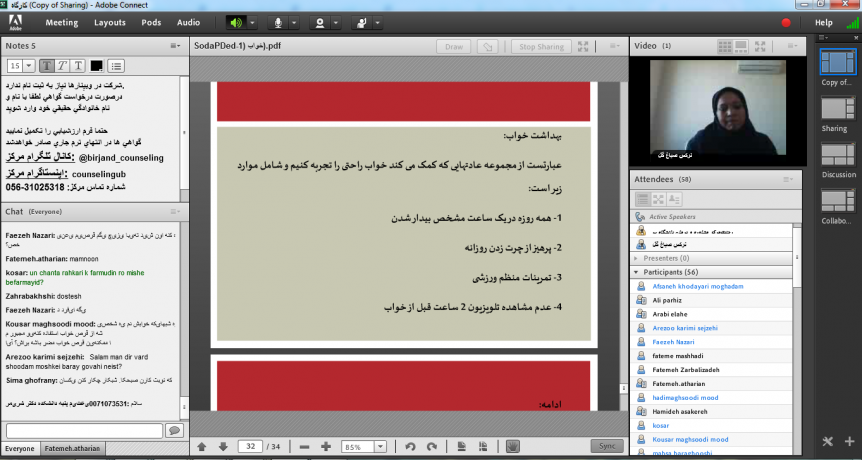Zoom out the PDF with the minus icon
This screenshot has height=460, width=862.
(305, 446)
